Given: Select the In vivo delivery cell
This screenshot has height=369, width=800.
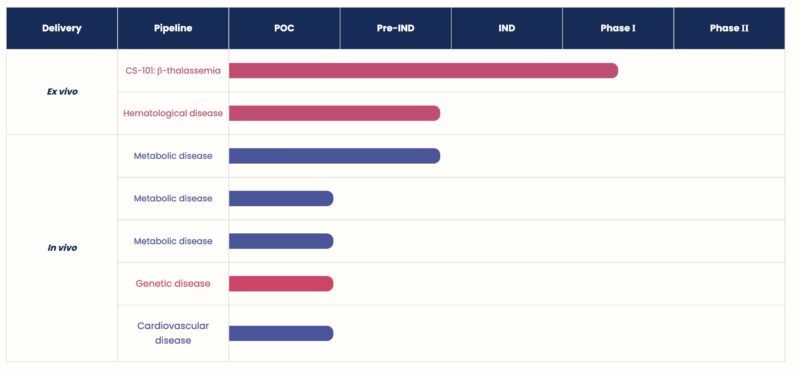Looking at the screenshot, I should click(x=62, y=248).
